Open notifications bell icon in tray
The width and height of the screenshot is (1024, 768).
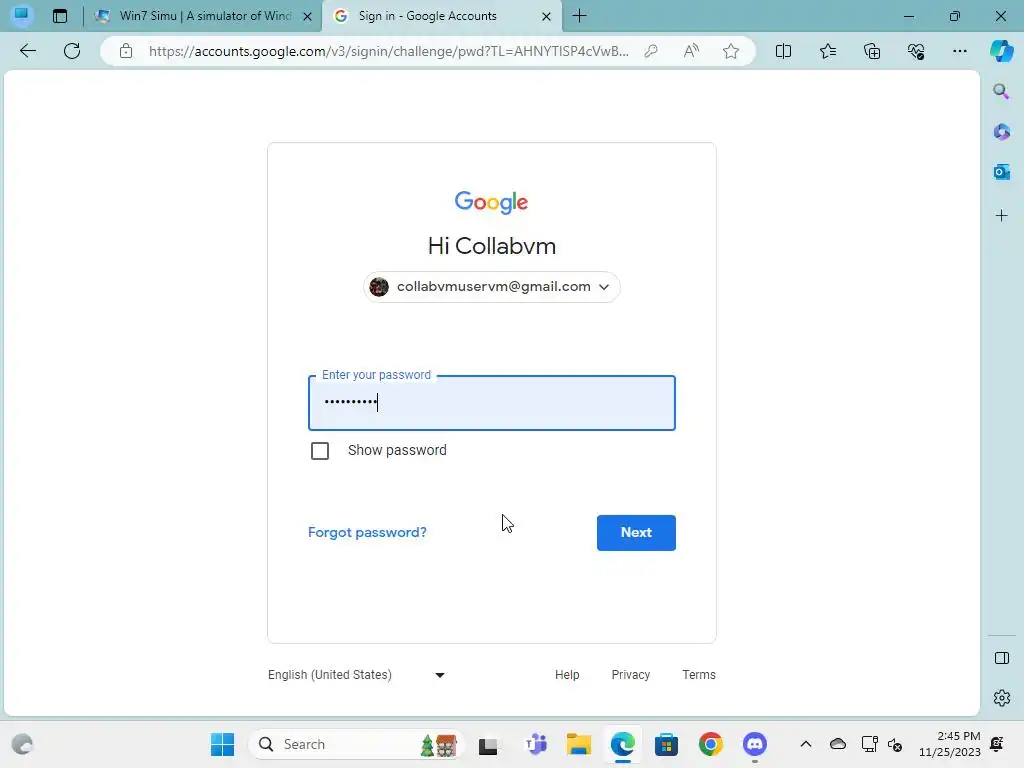coord(997,744)
